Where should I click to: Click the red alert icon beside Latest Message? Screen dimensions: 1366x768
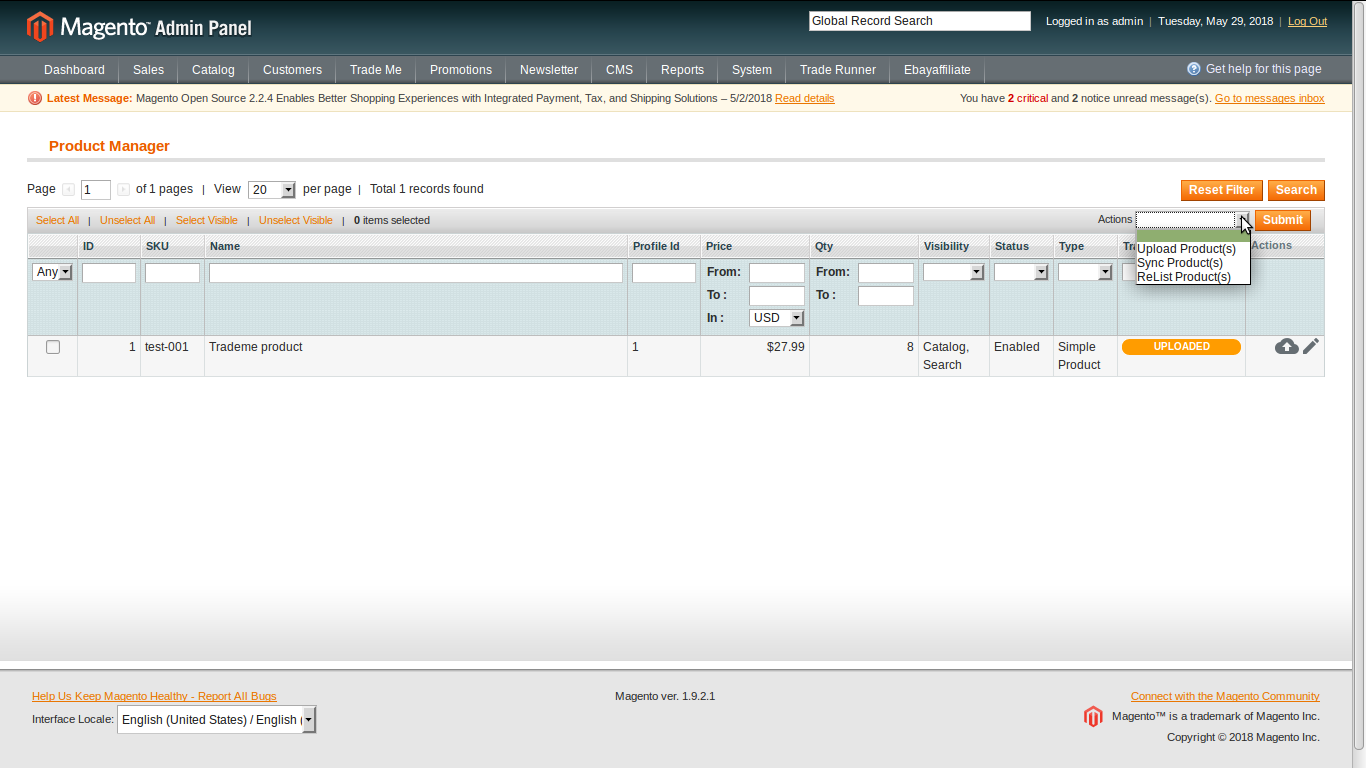35,98
